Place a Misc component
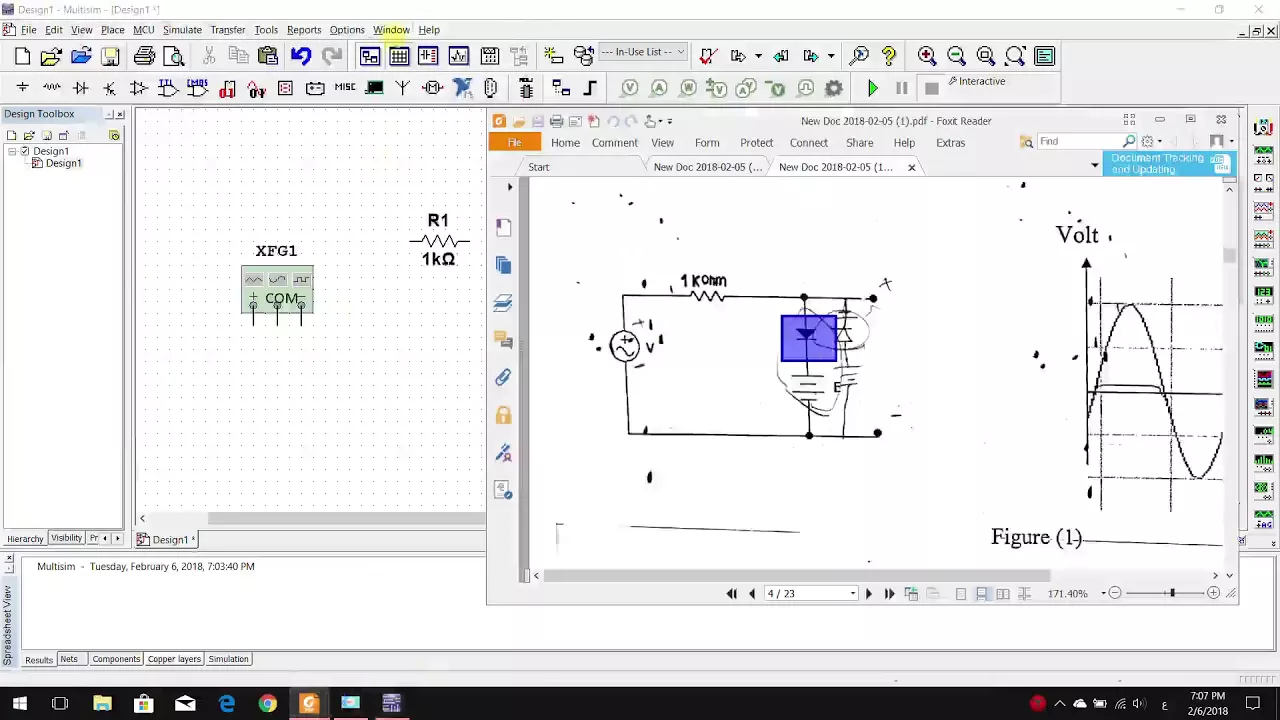This screenshot has height=720, width=1280. pyautogui.click(x=345, y=88)
